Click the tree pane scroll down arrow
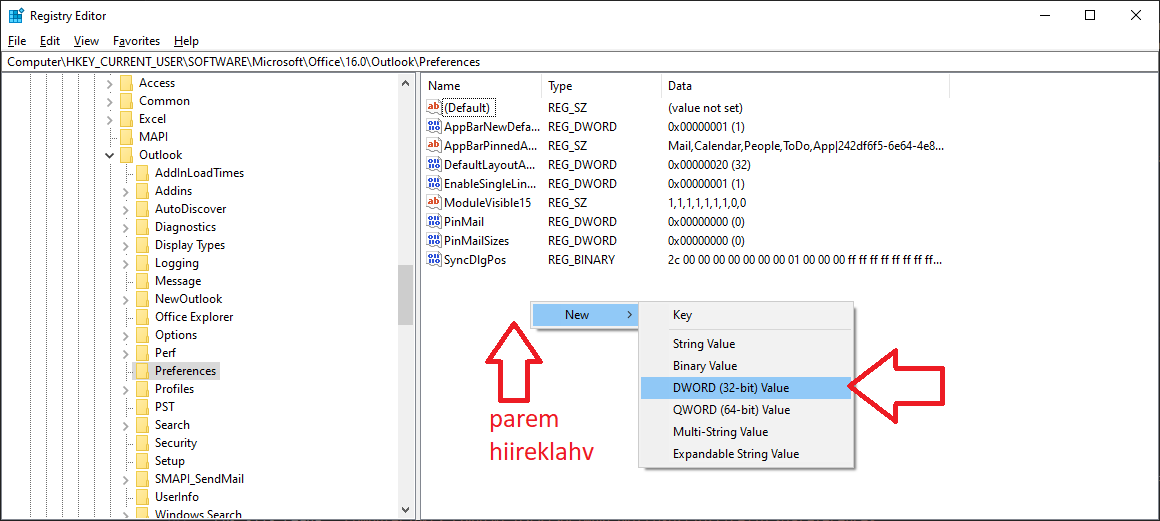This screenshot has height=521, width=1160. click(x=405, y=509)
